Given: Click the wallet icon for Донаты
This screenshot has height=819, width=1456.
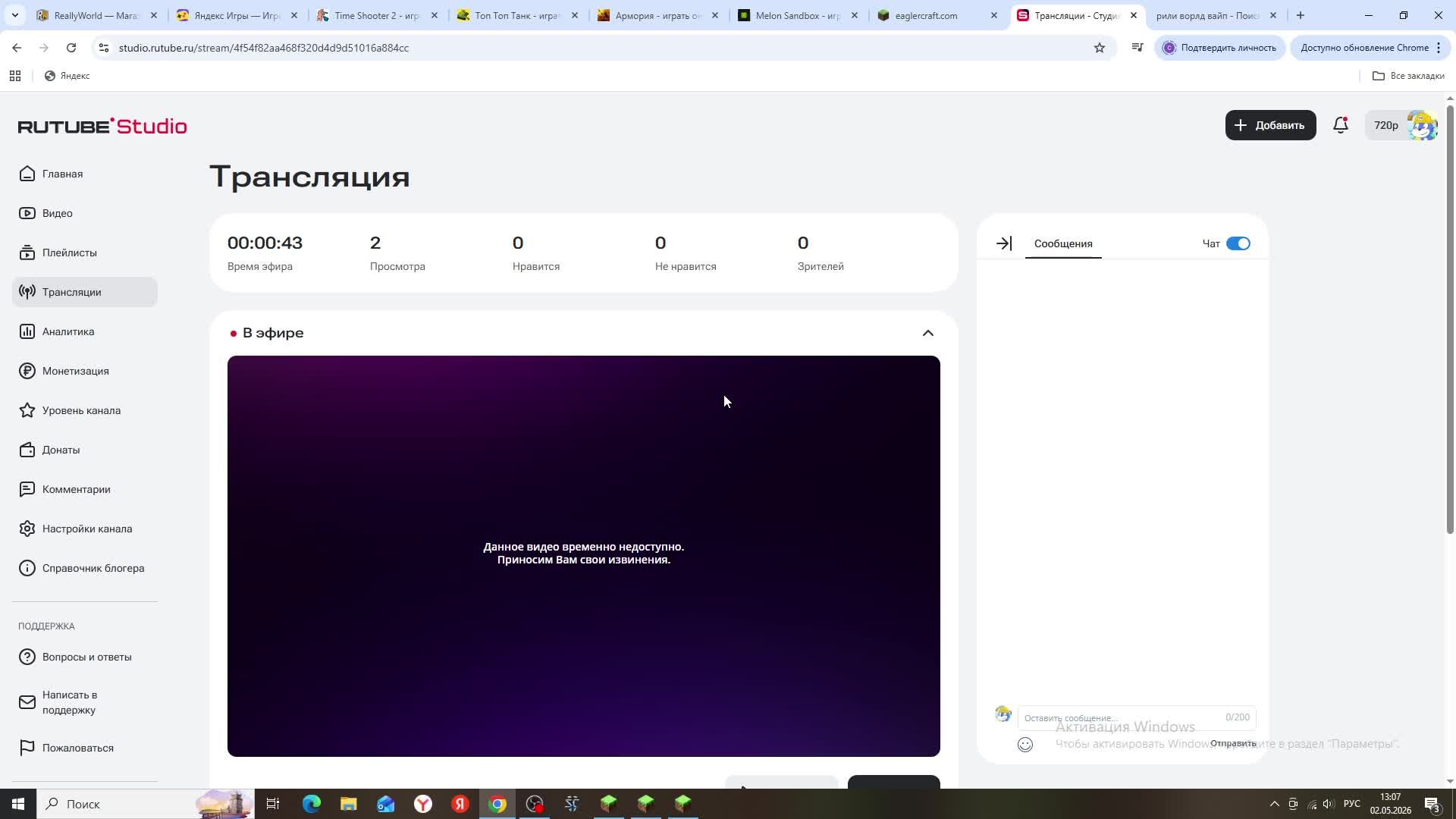Looking at the screenshot, I should click(x=27, y=450).
